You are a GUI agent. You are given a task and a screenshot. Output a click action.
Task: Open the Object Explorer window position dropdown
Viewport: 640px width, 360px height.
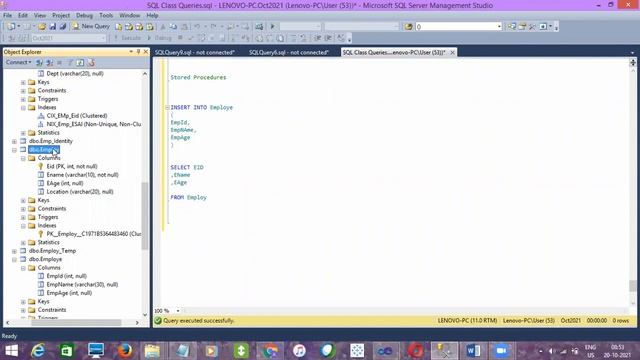(131, 52)
